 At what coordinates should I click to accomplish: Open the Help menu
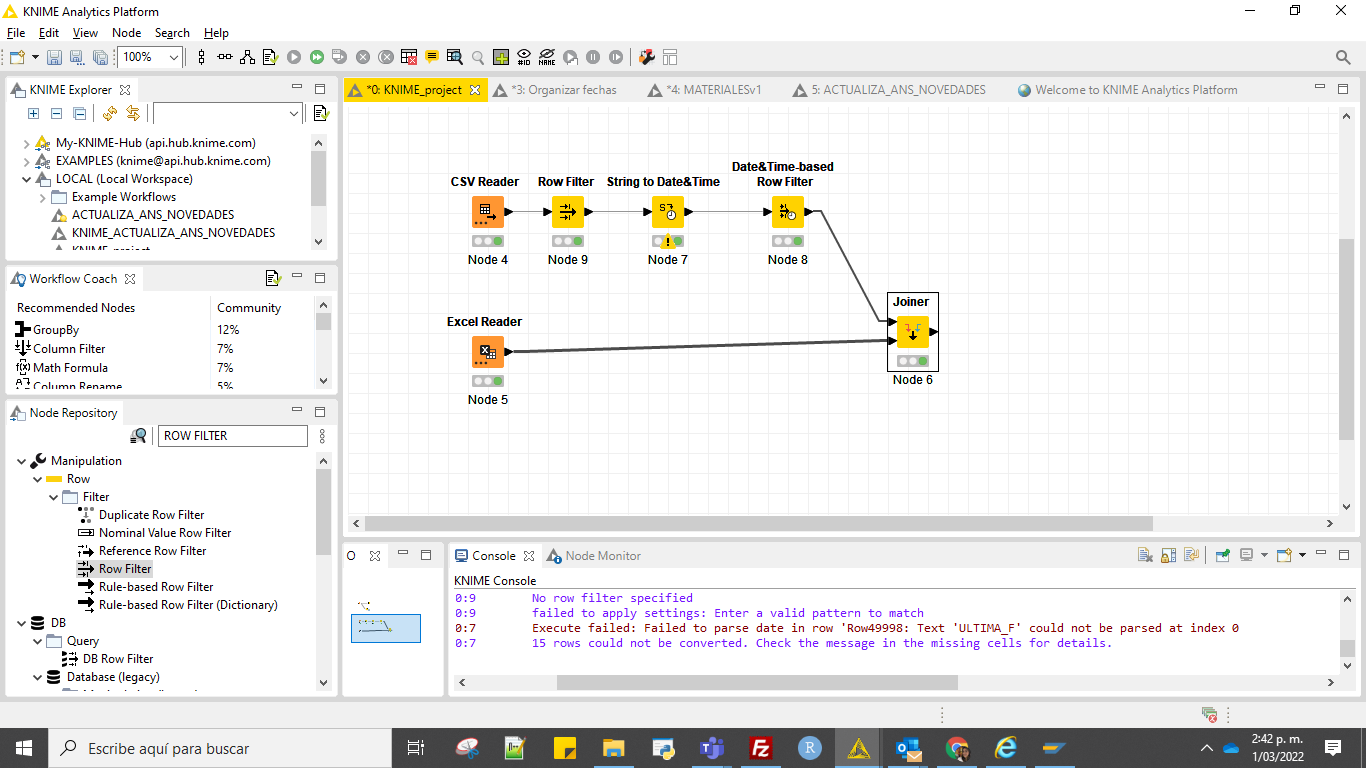(216, 33)
